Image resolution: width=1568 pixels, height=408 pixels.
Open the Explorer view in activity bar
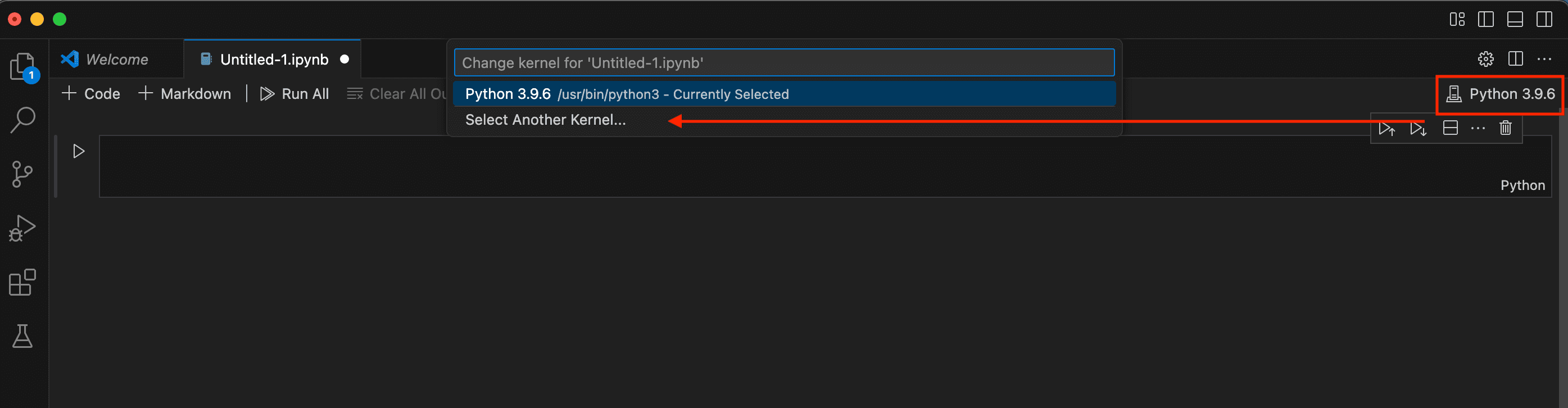point(23,66)
